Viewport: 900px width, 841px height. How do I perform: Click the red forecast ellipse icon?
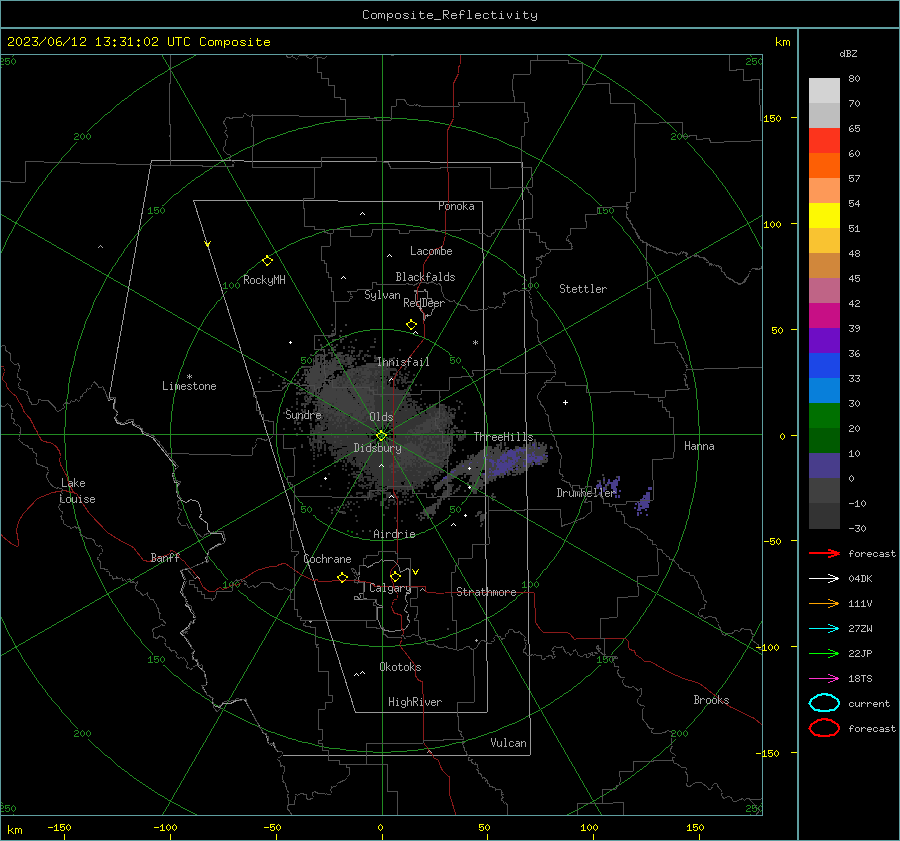point(824,727)
